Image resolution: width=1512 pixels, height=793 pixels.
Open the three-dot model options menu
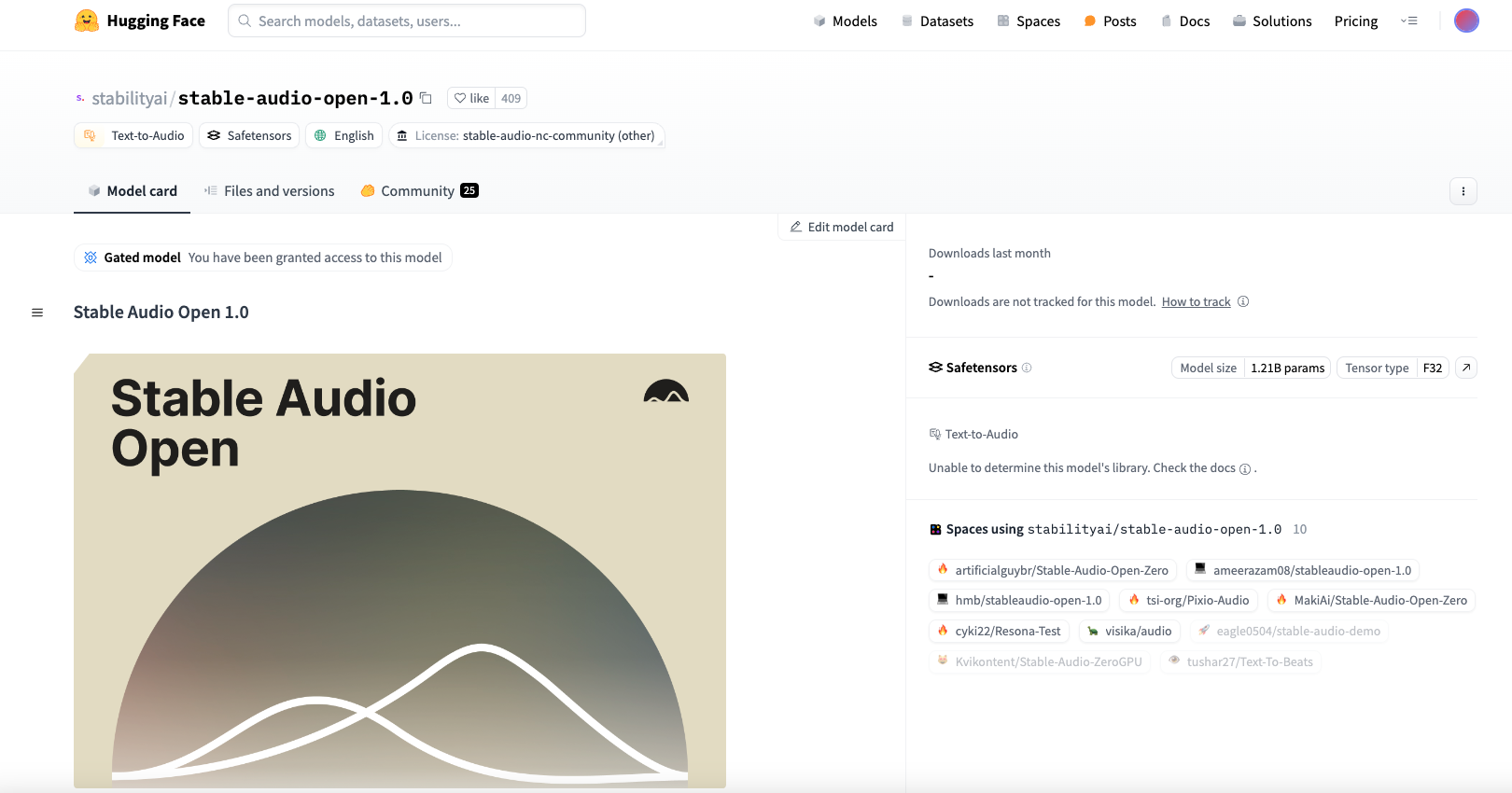[1463, 191]
